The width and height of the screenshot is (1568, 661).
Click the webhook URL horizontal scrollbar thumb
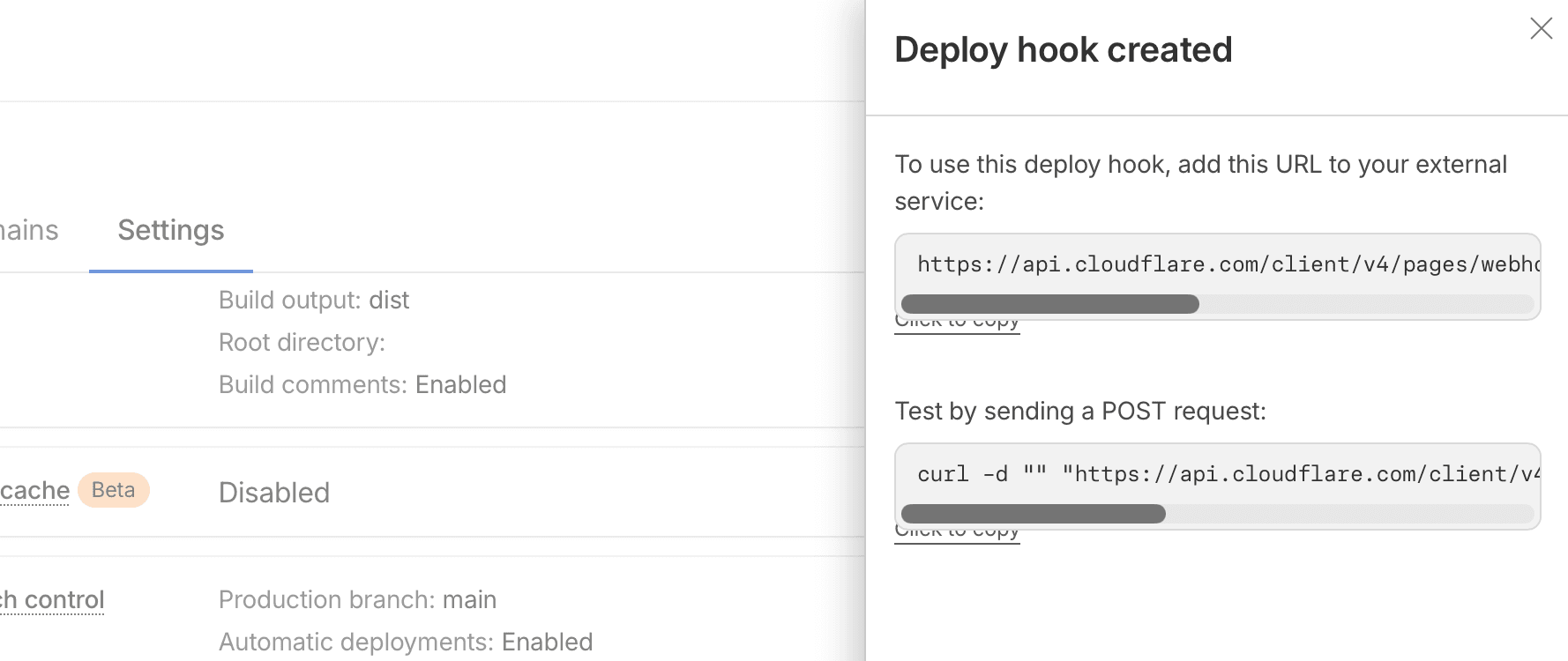(1049, 304)
